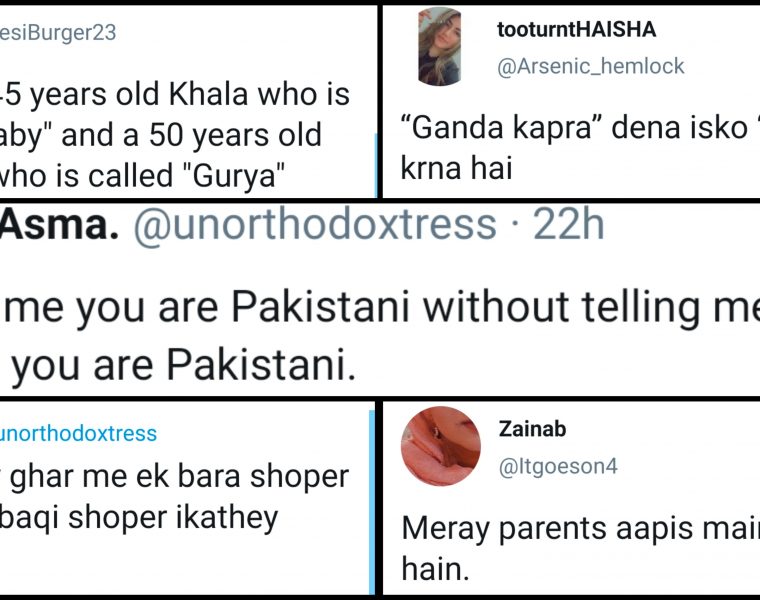Click the esiBurger23 username at top left
The width and height of the screenshot is (760, 600).
[x=58, y=33]
